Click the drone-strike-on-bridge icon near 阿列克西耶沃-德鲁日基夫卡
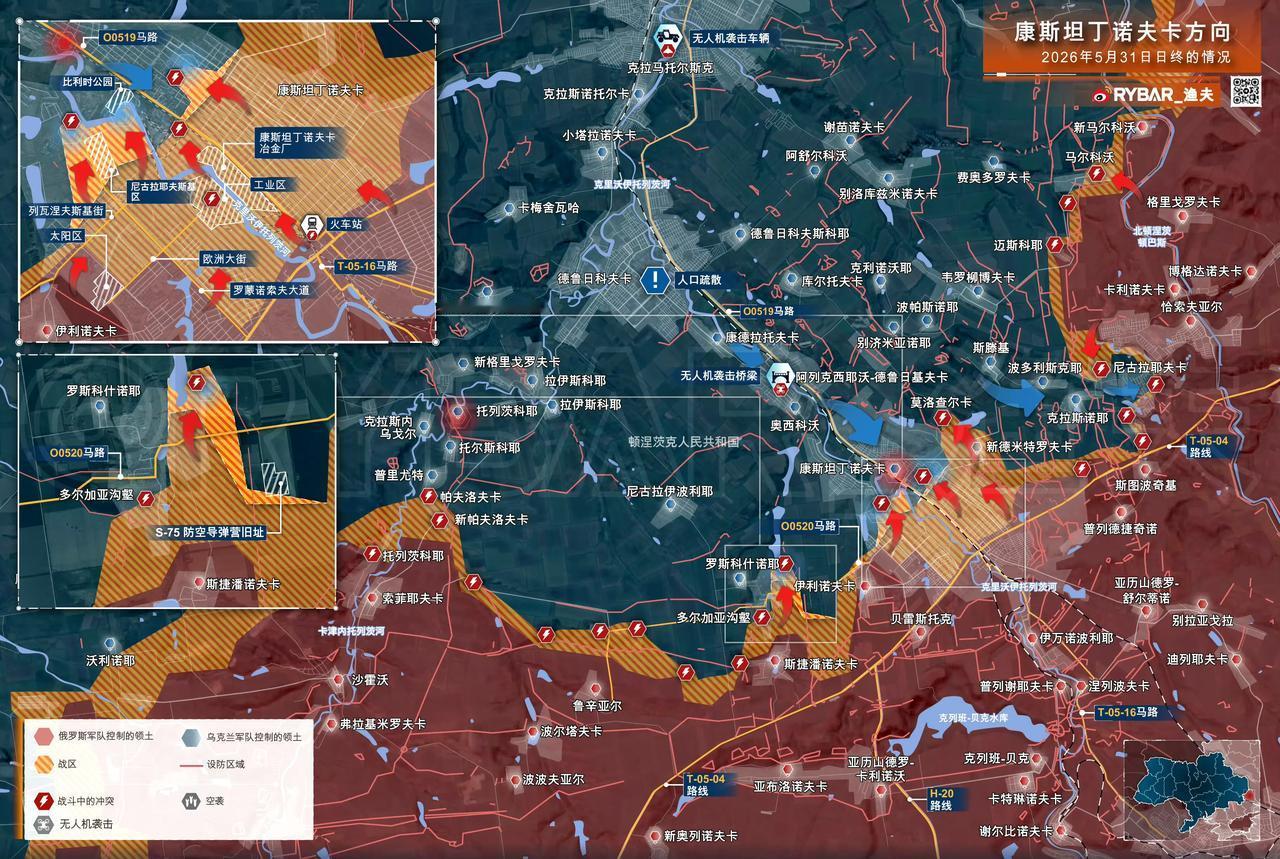Screen dimensions: 1280x859 click(x=779, y=378)
